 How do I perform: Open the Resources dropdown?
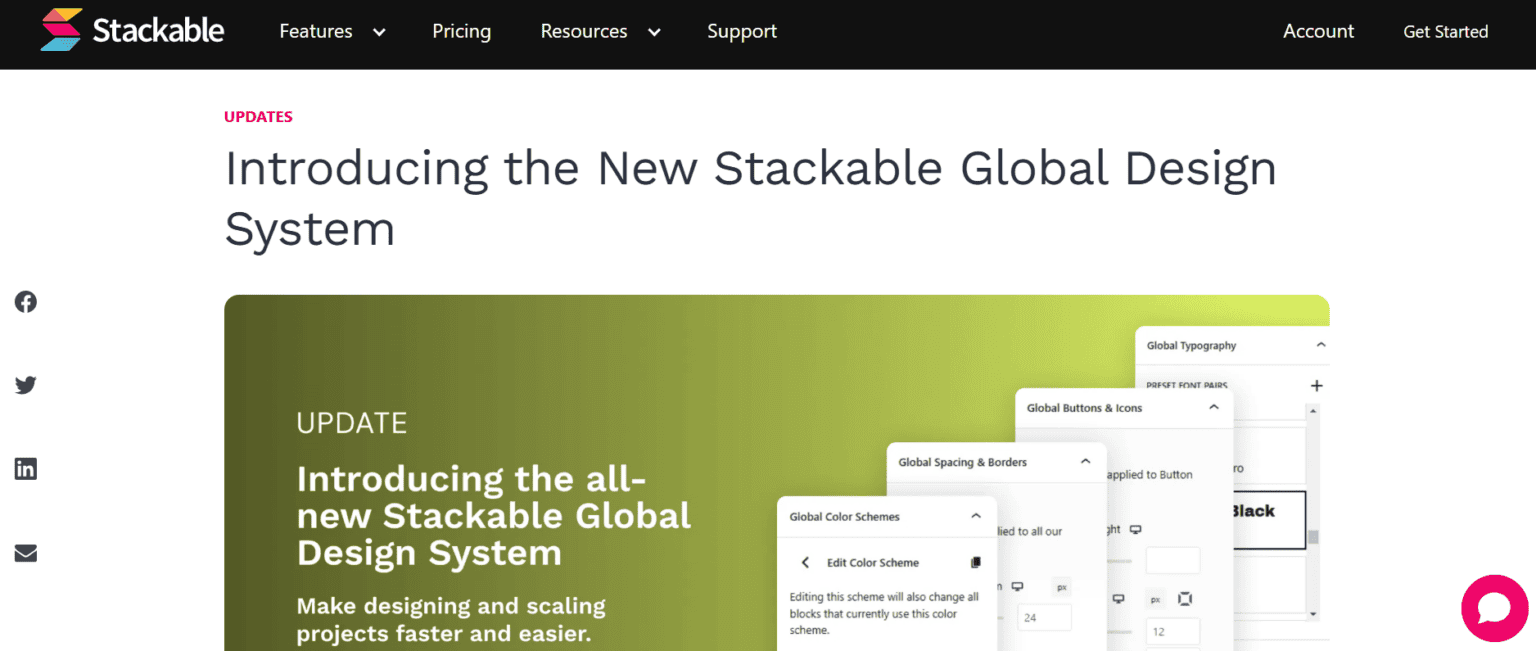pyautogui.click(x=600, y=31)
